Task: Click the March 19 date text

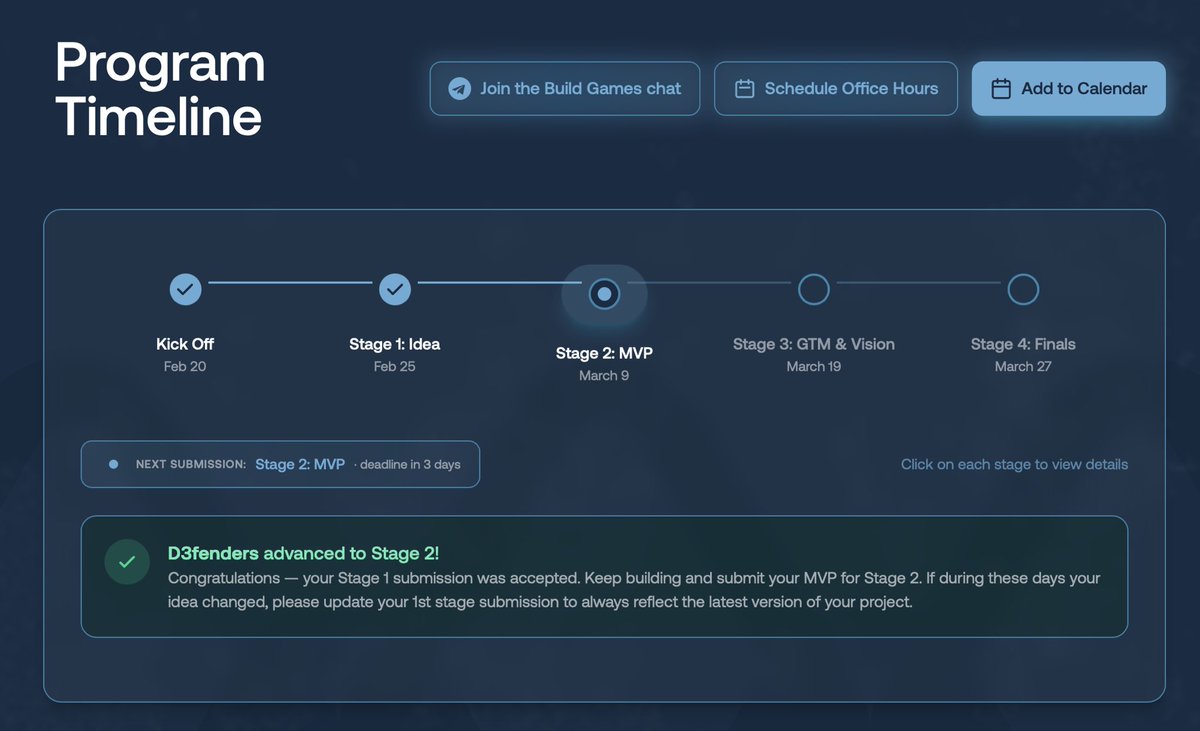Action: tap(814, 367)
